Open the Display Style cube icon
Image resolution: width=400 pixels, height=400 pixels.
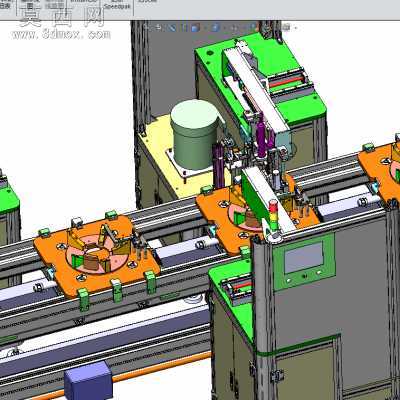point(215,27)
